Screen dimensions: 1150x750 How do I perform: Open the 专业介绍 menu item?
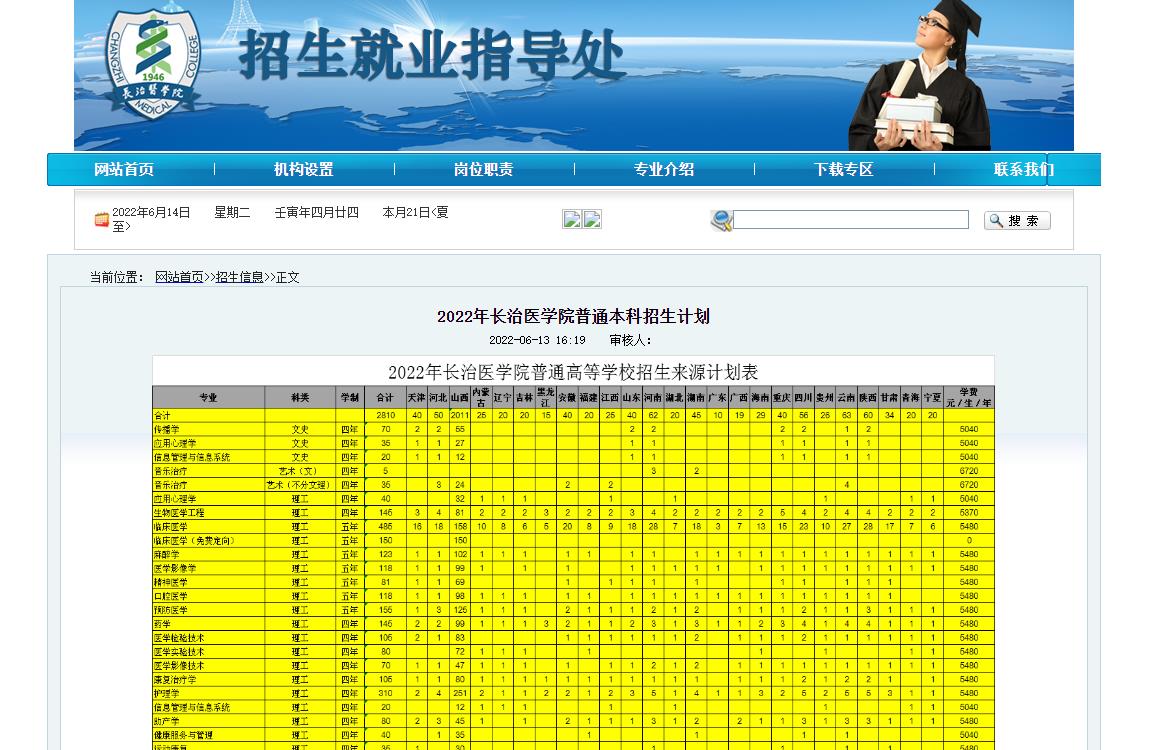(x=664, y=170)
